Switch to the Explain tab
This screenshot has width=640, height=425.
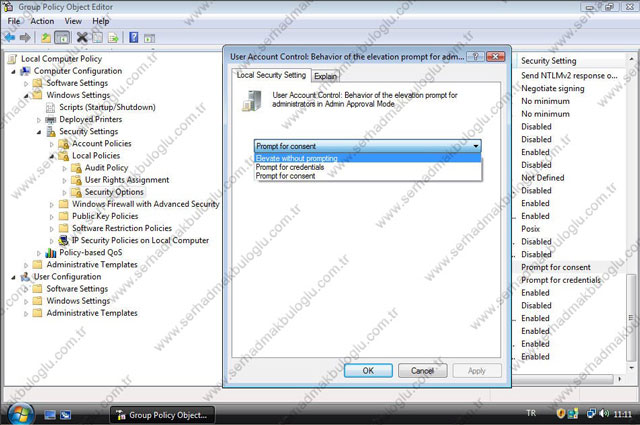[x=325, y=76]
